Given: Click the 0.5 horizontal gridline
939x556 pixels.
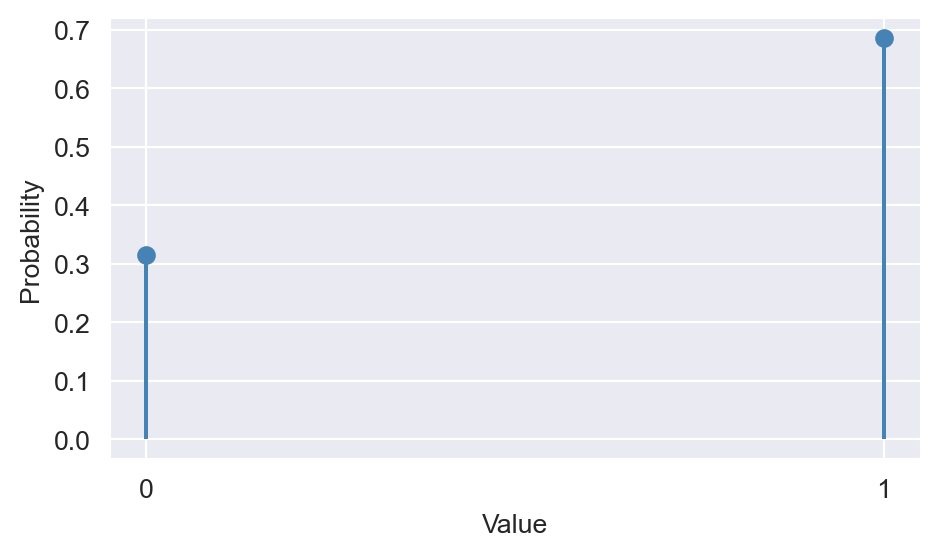Looking at the screenshot, I should coord(515,146).
